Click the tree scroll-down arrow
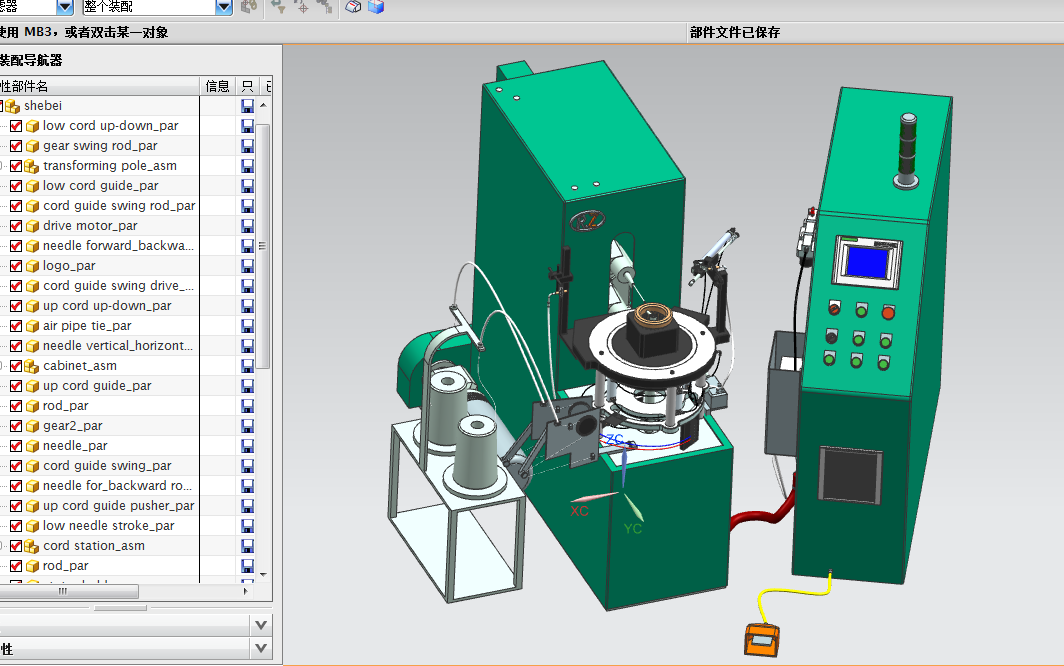 pos(264,575)
